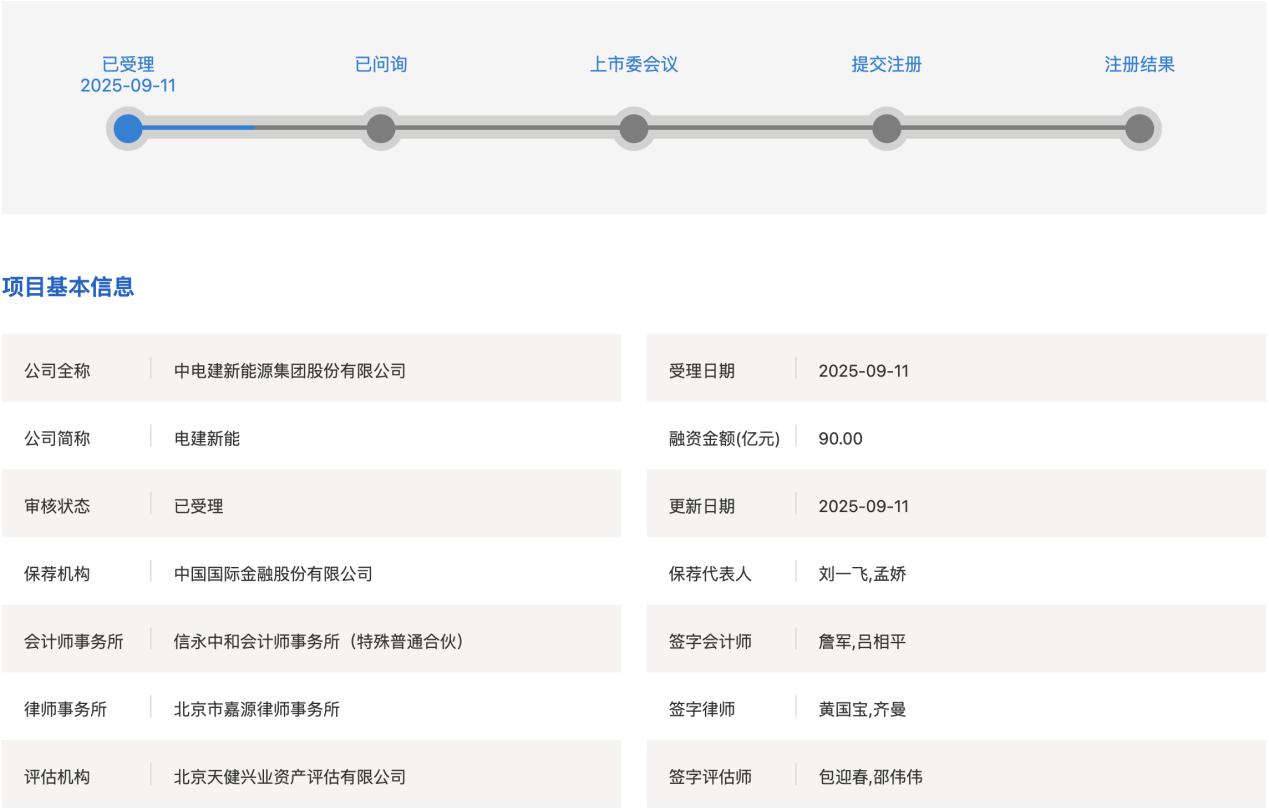Click the 律师事务所 field label
The width and height of the screenshot is (1269, 810).
(66, 710)
